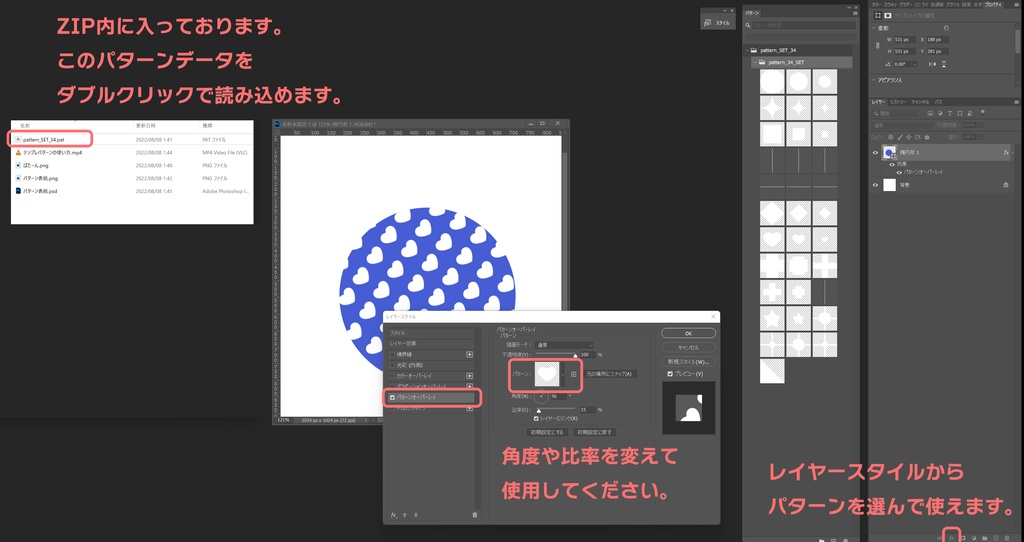Click OK in the Layer Style dialog

pos(688,333)
